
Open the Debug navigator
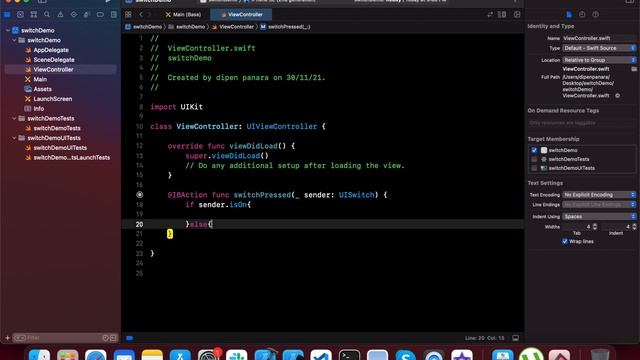(x=87, y=15)
